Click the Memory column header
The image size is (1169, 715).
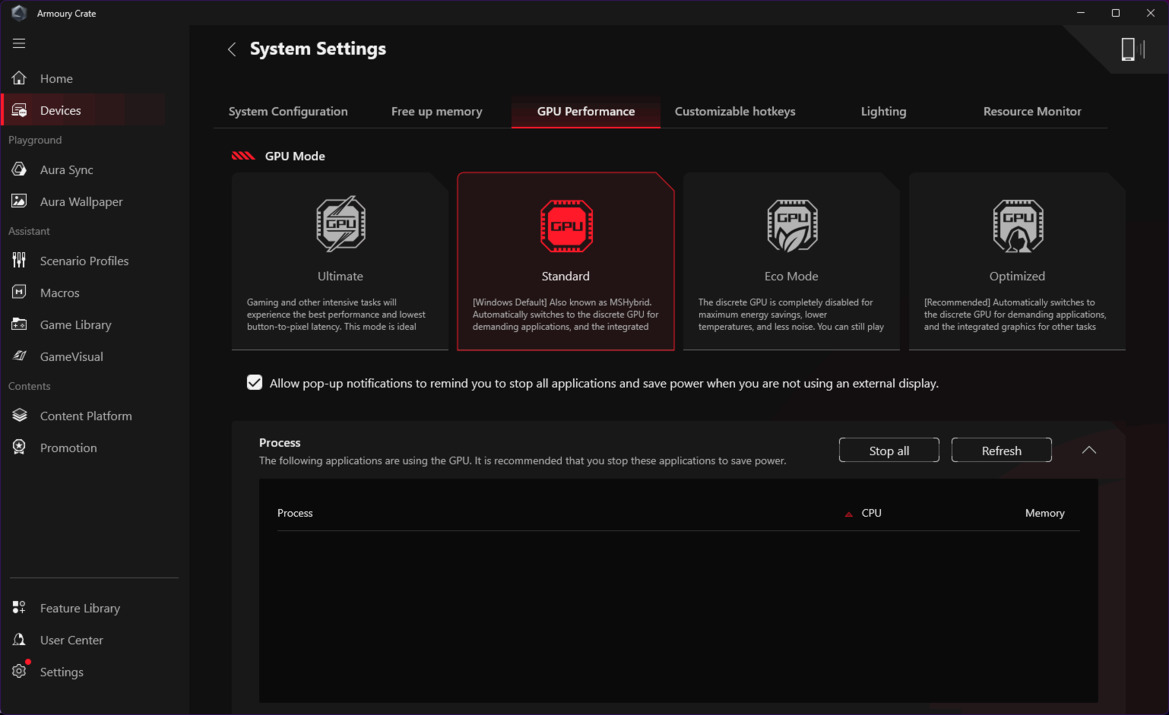point(1044,513)
